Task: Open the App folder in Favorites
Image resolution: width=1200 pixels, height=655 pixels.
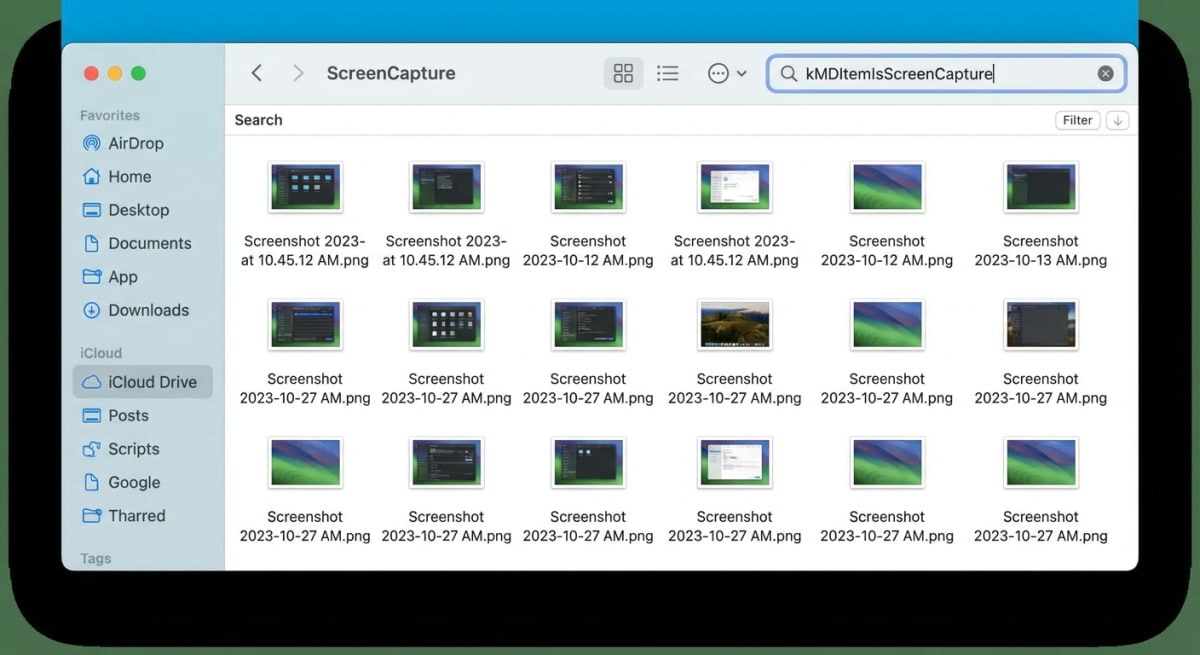Action: (x=123, y=277)
